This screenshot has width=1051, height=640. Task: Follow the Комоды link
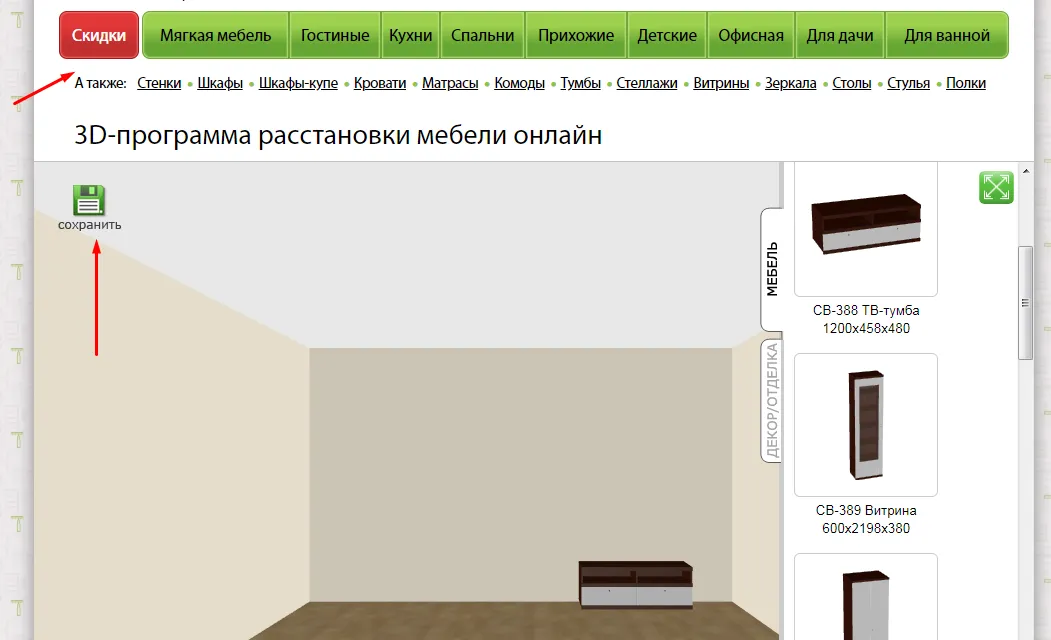[519, 83]
